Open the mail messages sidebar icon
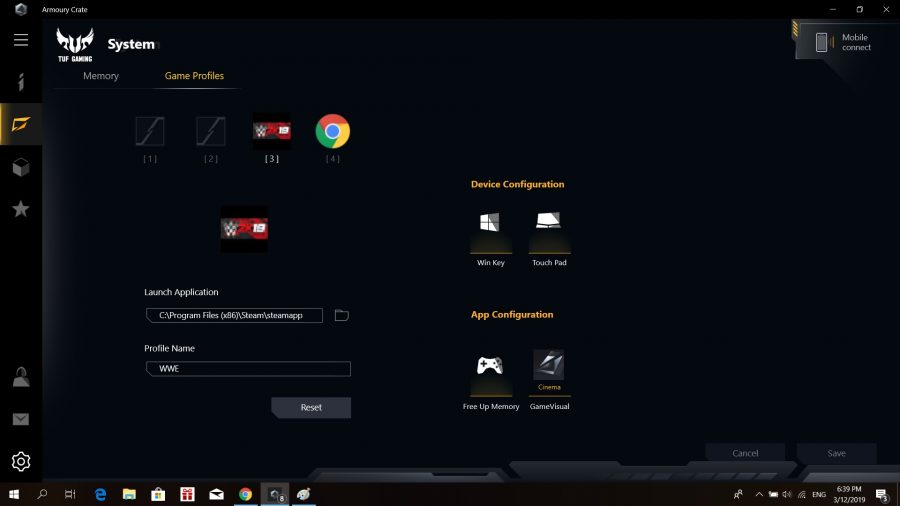Screen dimensions: 900x506 (x=21, y=419)
